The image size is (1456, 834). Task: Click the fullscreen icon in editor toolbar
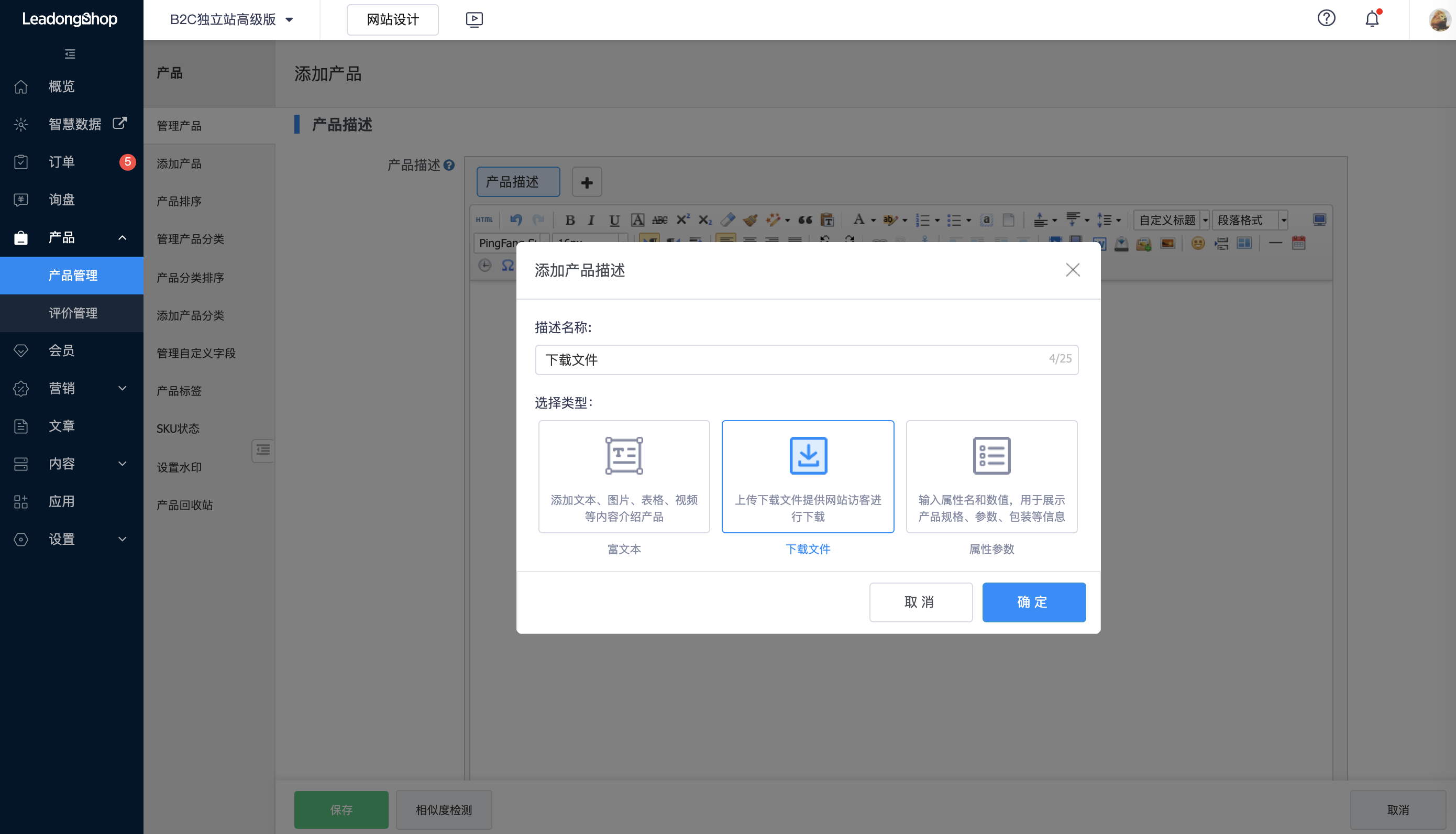pos(1320,220)
